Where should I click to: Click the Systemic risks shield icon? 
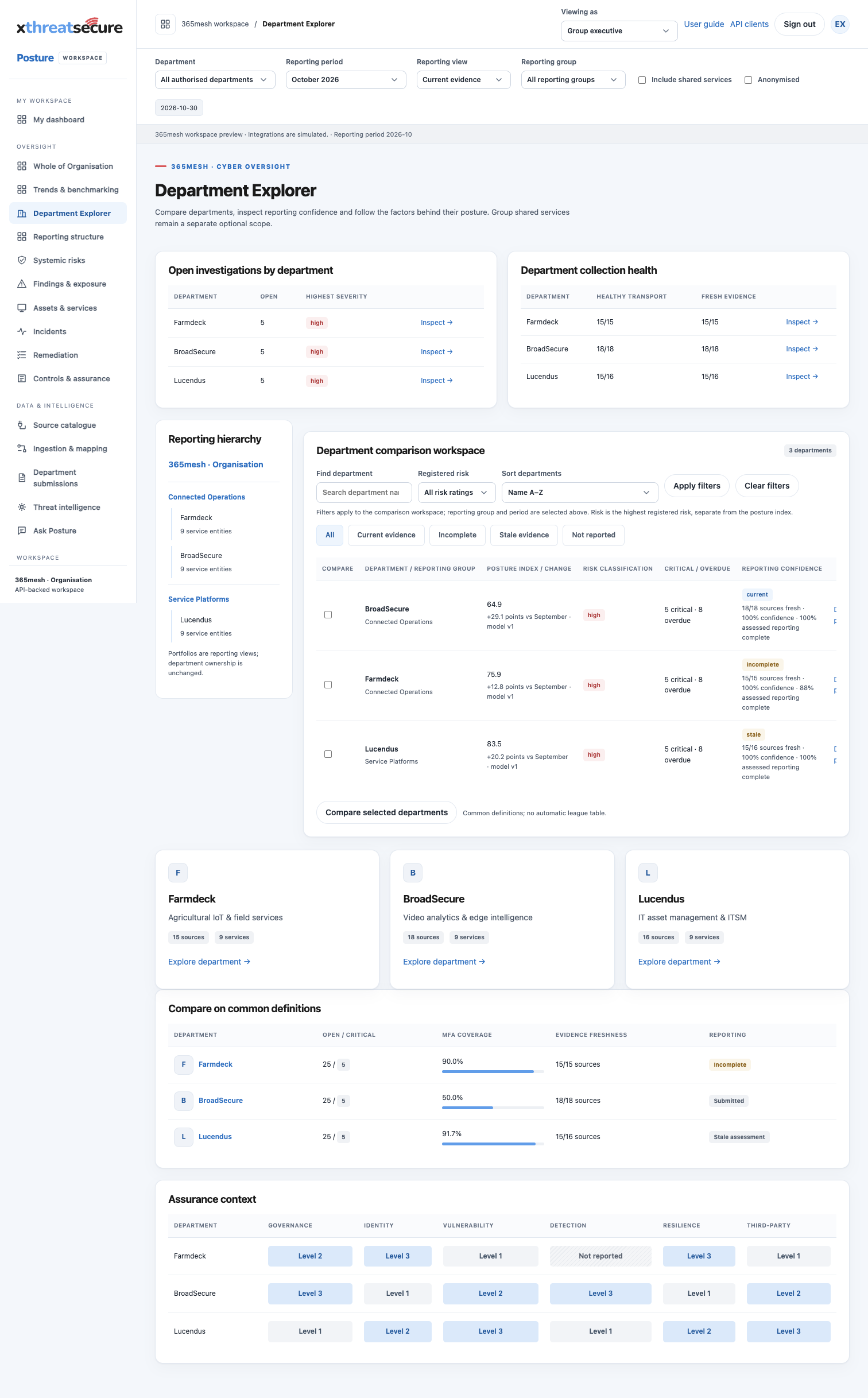coord(22,260)
